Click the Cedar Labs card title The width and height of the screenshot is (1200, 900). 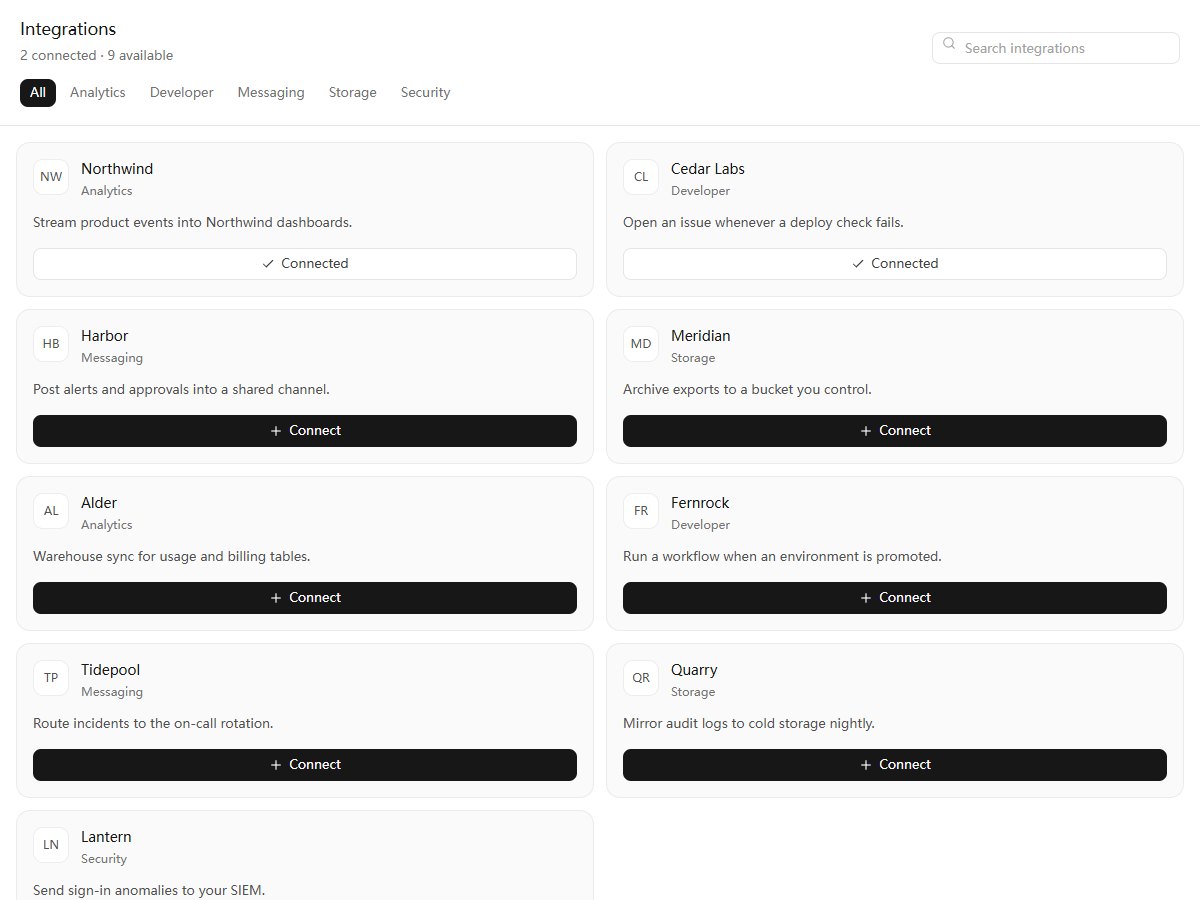pyautogui.click(x=708, y=169)
